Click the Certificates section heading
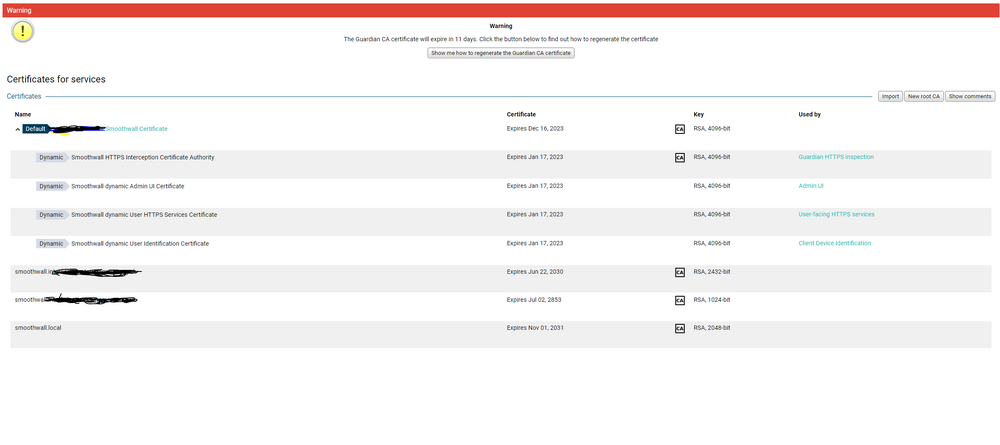 [24, 96]
